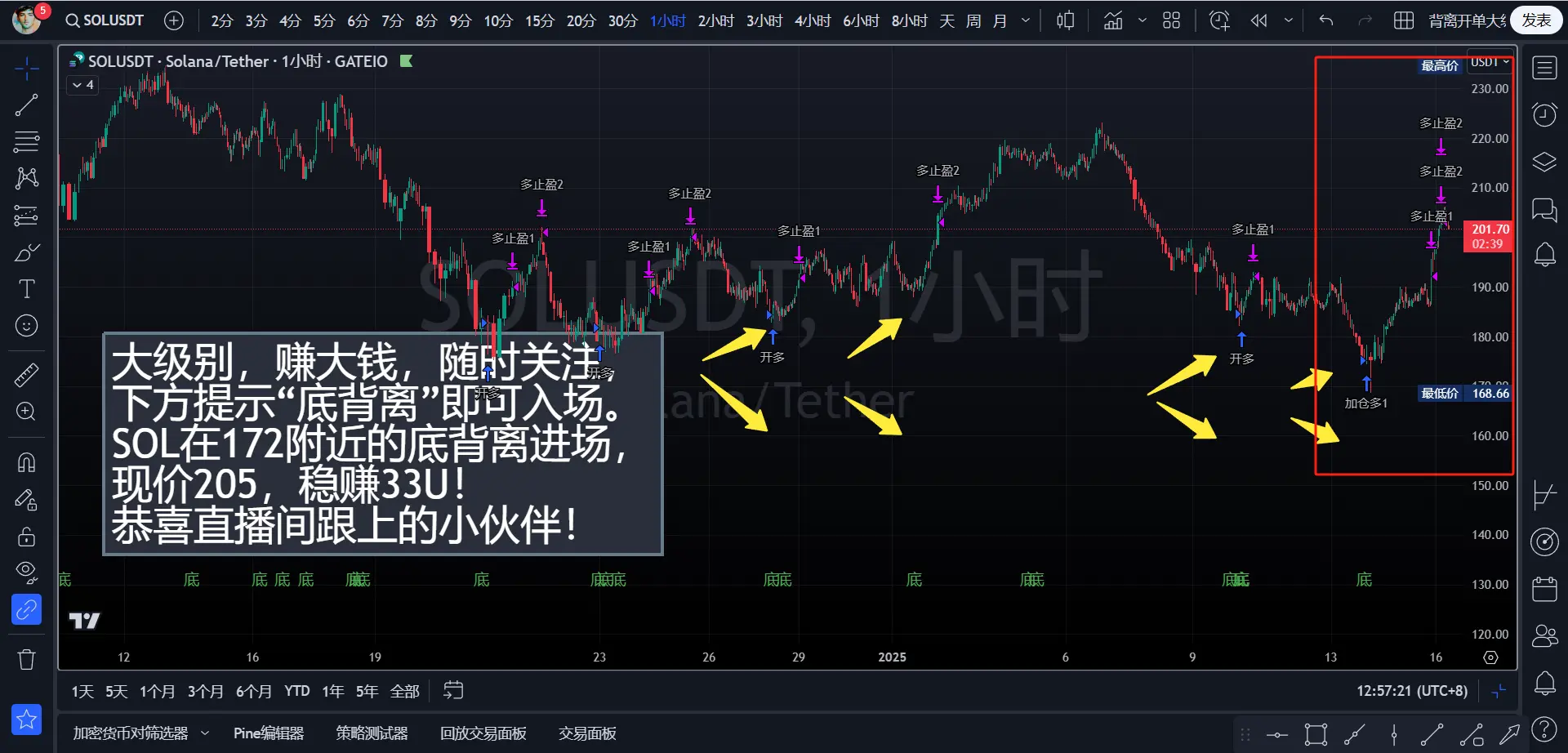Create an alert from top toolbar
1568x753 pixels.
(x=1219, y=20)
